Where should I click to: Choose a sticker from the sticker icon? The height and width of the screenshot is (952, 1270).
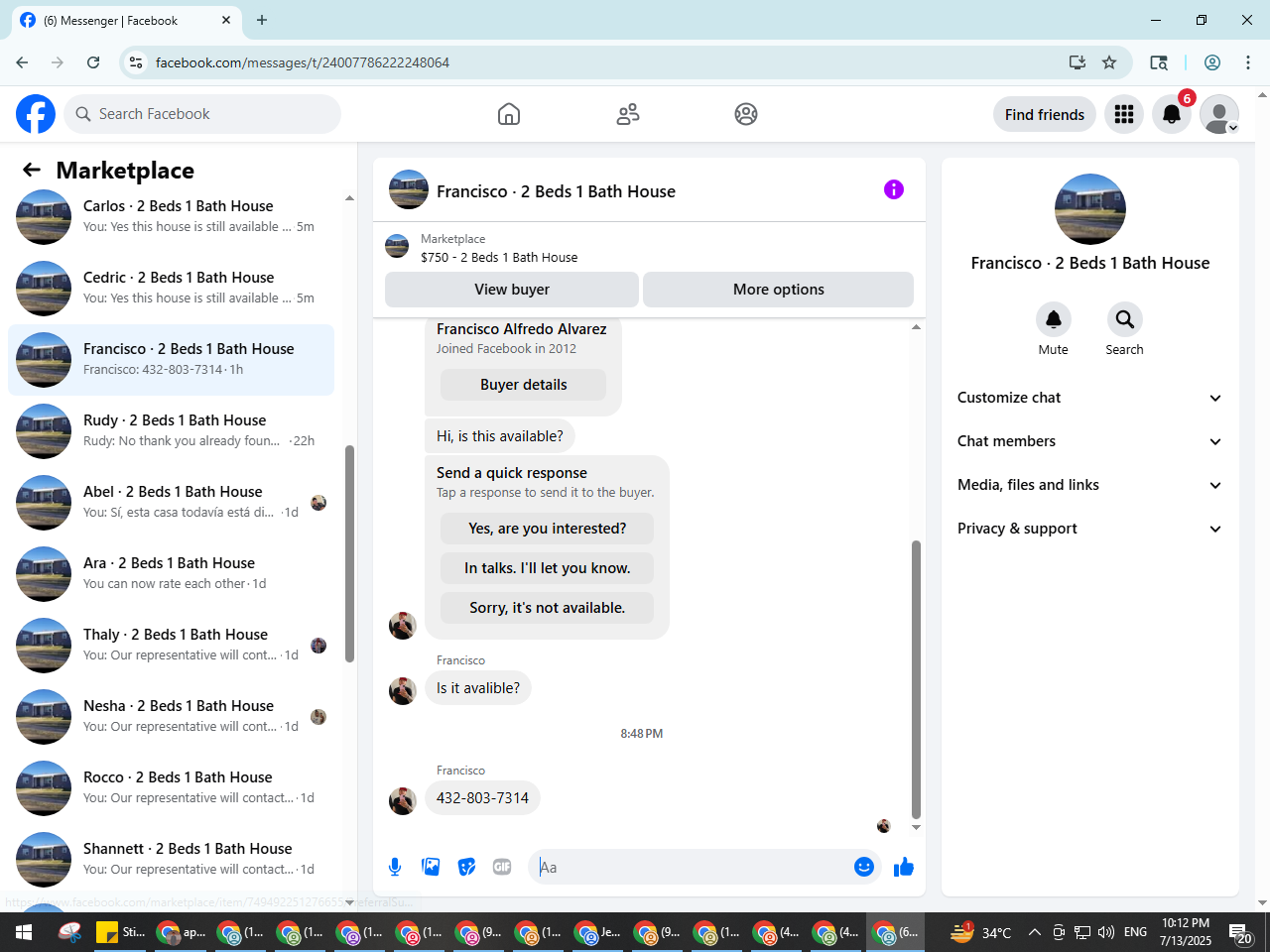pyautogui.click(x=466, y=867)
